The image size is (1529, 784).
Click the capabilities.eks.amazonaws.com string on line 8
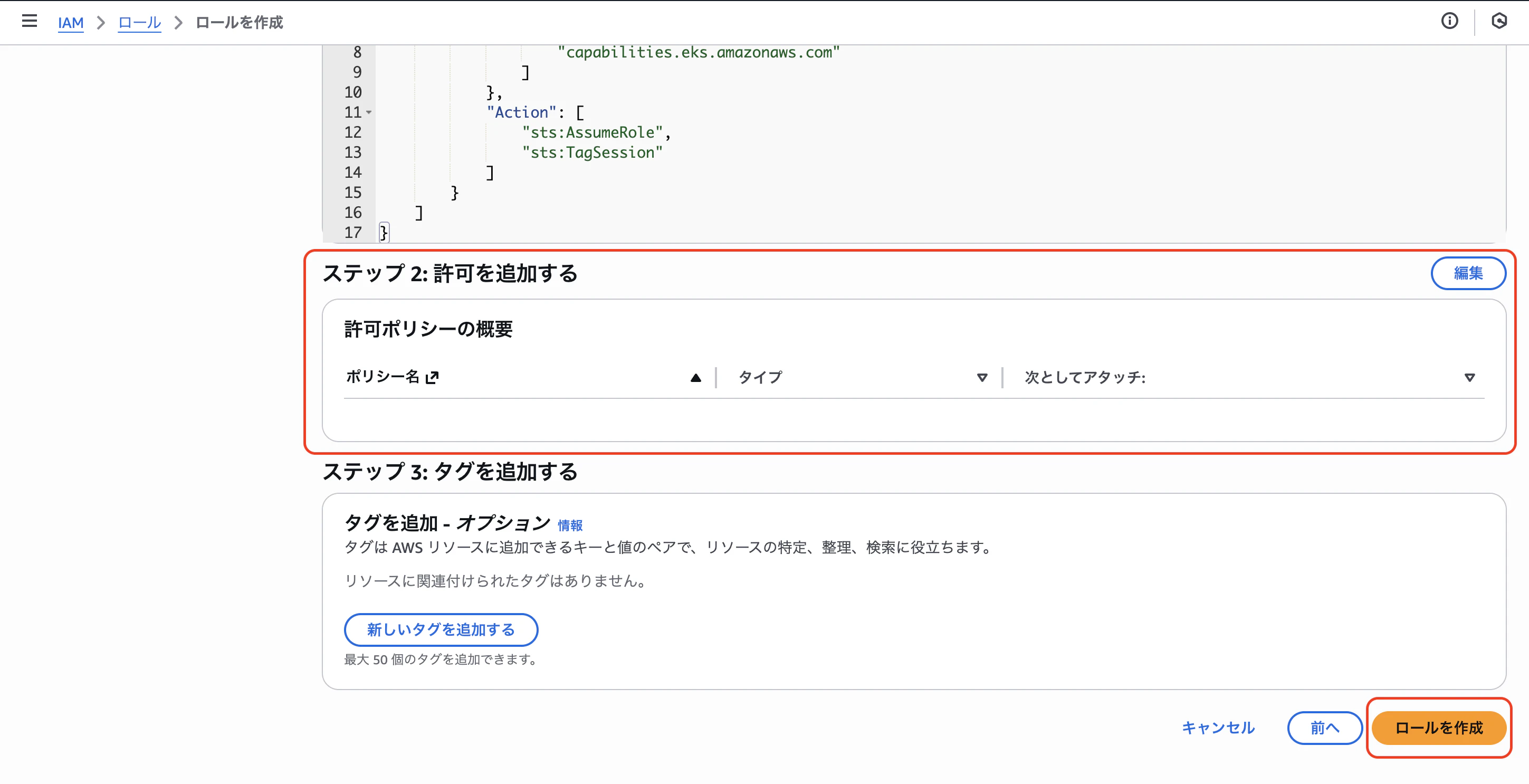click(698, 52)
